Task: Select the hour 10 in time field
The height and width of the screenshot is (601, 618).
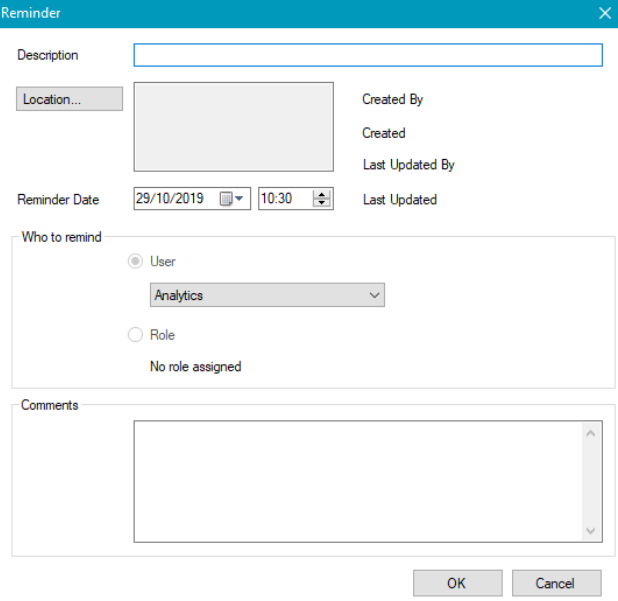Action: click(x=268, y=199)
